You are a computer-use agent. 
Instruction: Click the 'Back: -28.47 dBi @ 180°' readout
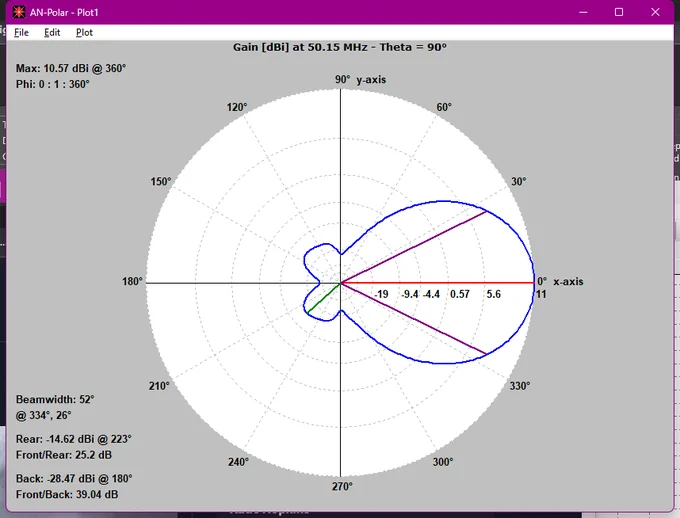coord(74,479)
